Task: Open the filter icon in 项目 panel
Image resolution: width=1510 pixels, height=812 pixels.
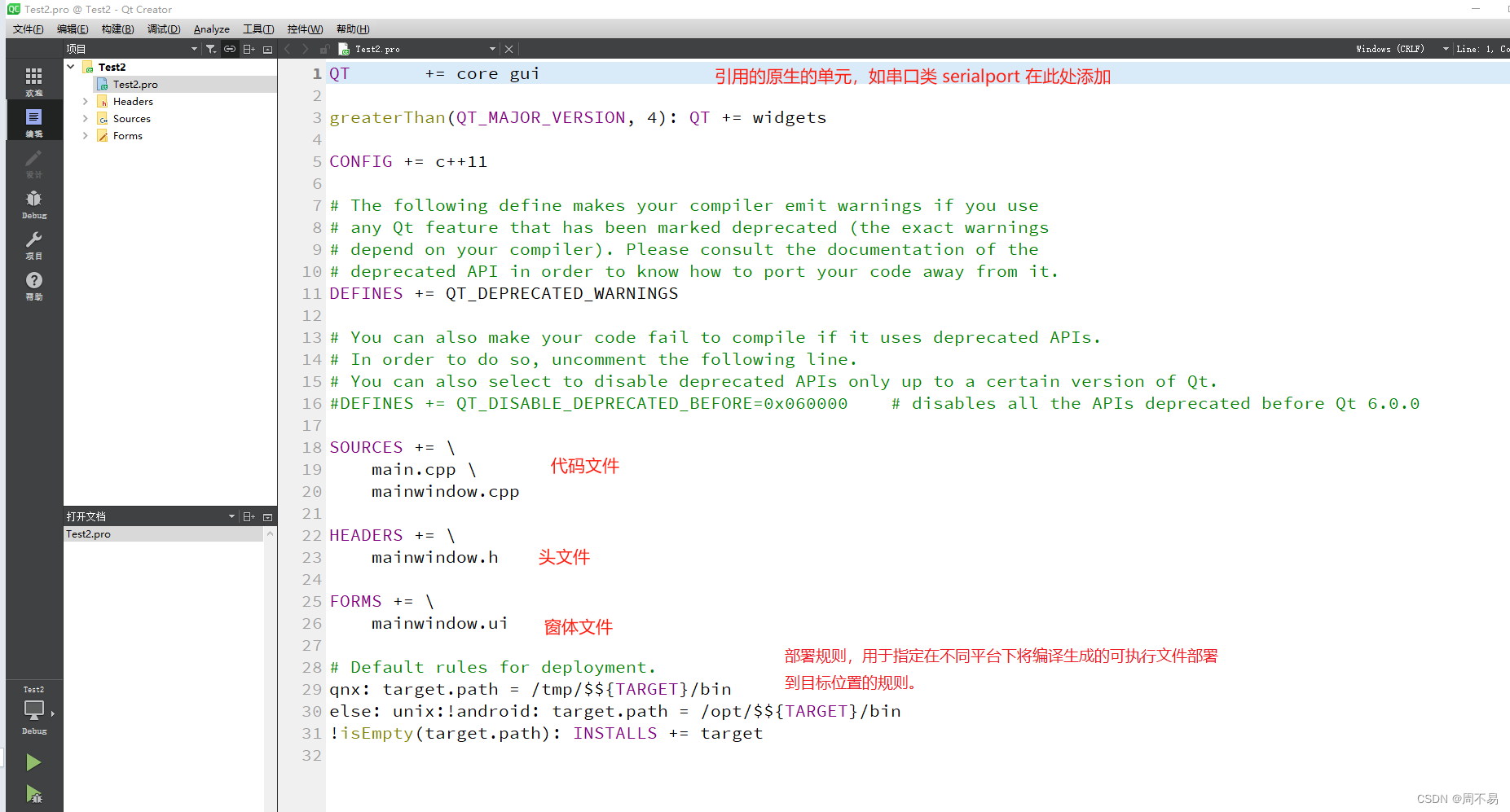Action: (211, 49)
